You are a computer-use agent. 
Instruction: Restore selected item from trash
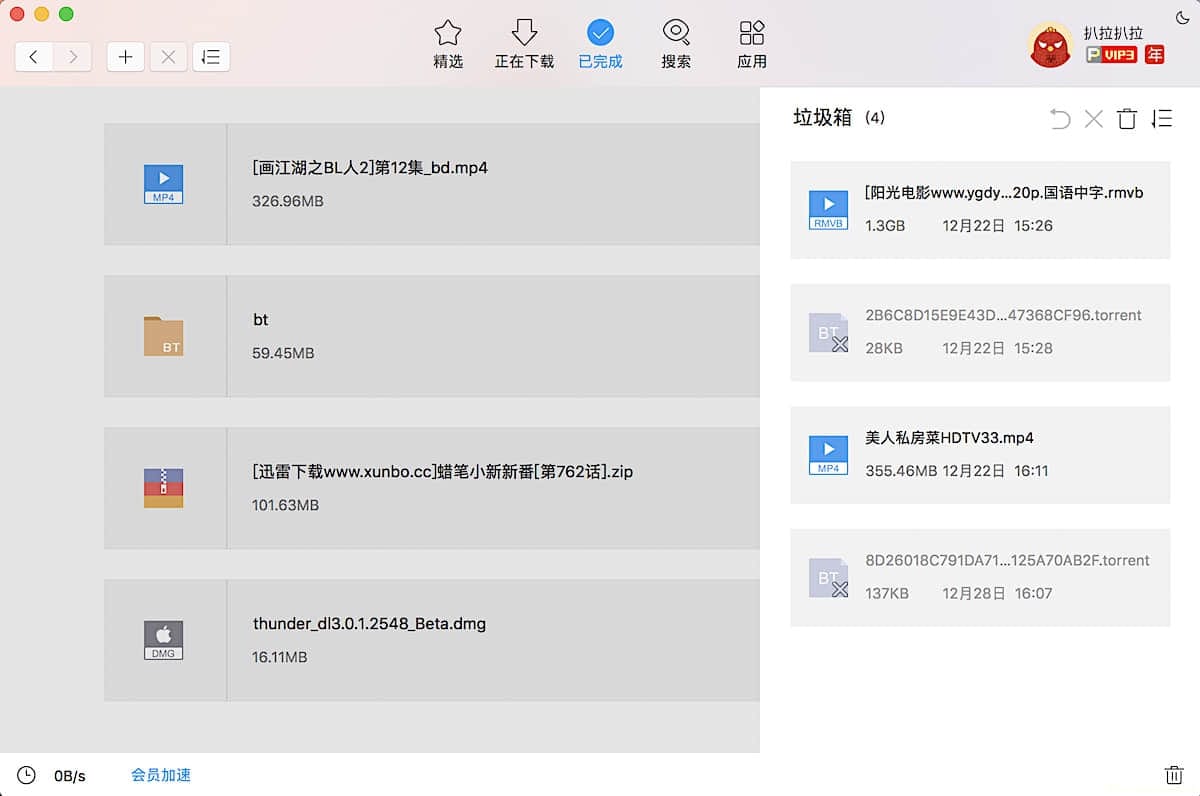(1060, 119)
